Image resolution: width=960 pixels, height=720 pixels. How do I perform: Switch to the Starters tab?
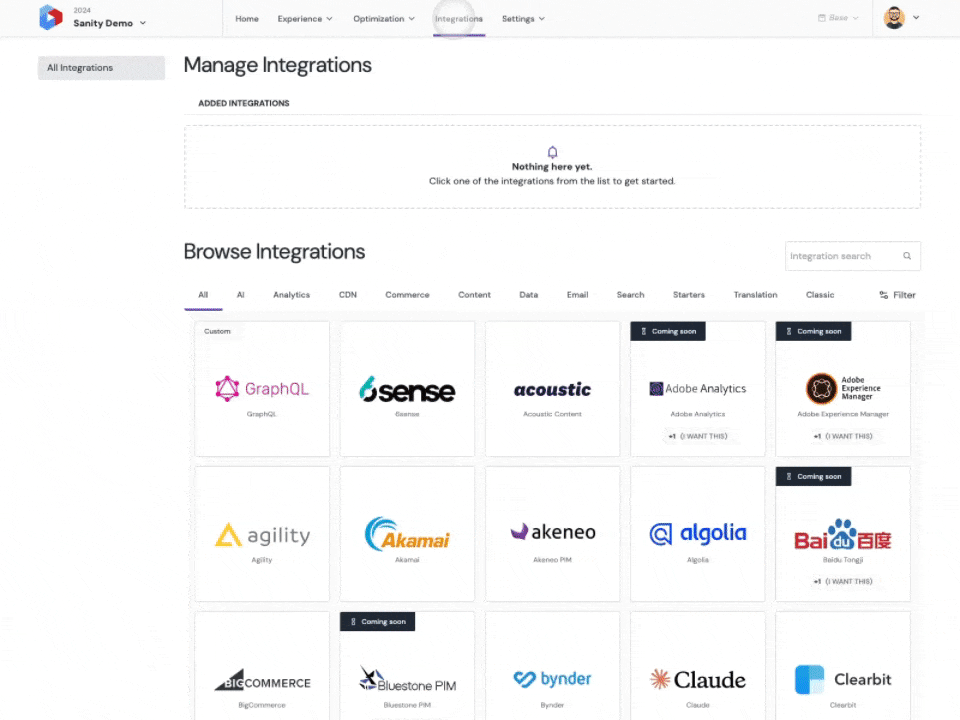click(689, 295)
